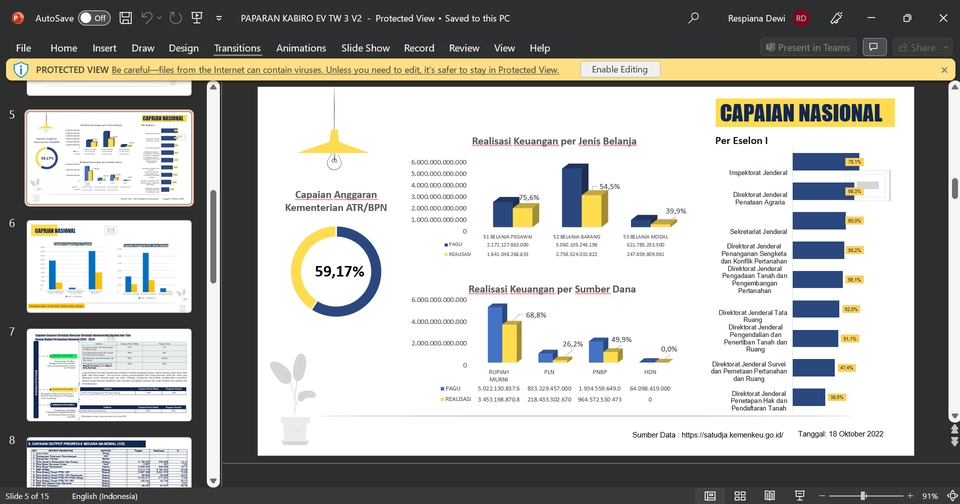
Task: Switch to Normal view in status bar
Action: point(710,496)
